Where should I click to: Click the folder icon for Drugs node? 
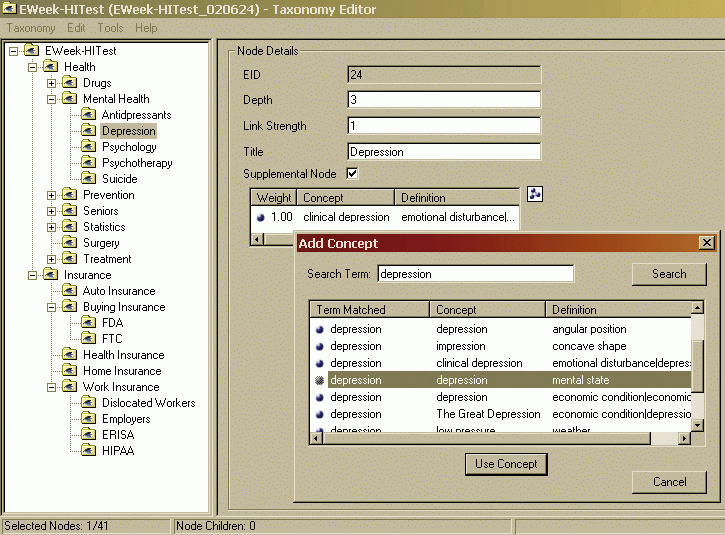coord(70,83)
